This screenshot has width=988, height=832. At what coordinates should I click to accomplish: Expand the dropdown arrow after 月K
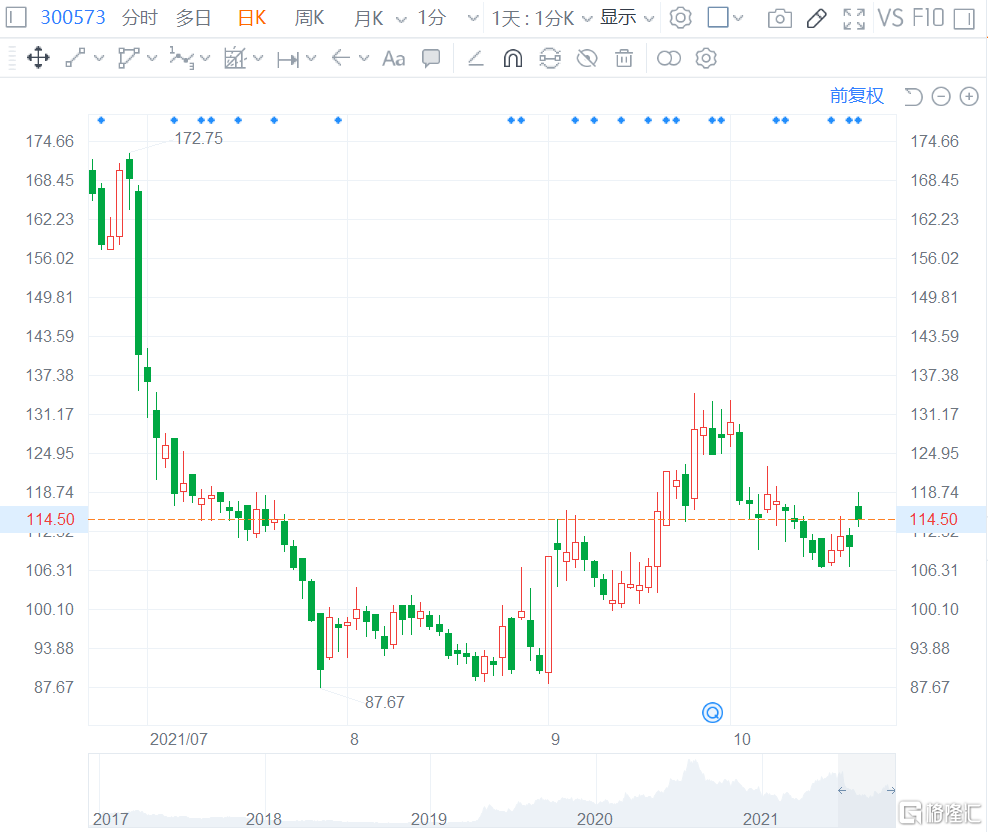[401, 20]
